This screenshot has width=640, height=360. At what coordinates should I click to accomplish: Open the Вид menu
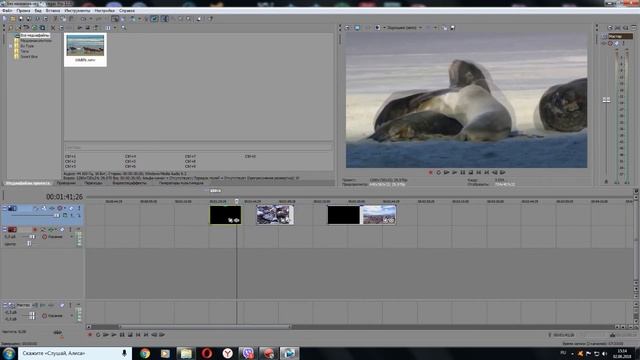[x=38, y=11]
